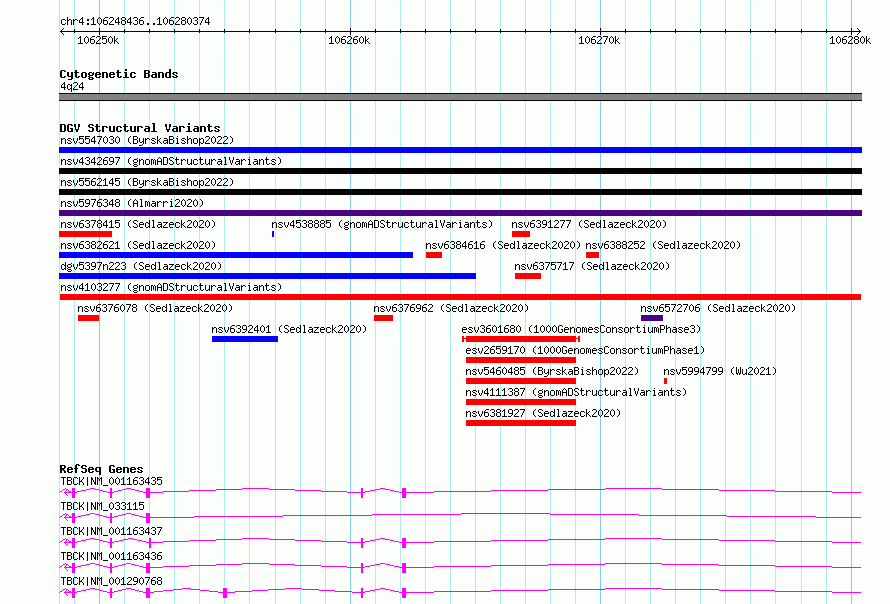Select the TBCK|NM_033115 transcript label
The image size is (890, 604).
coord(103,506)
